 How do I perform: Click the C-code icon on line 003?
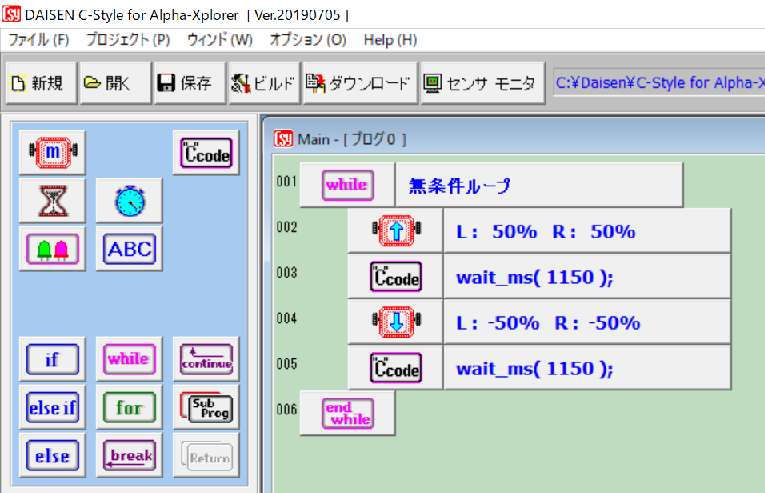click(396, 277)
